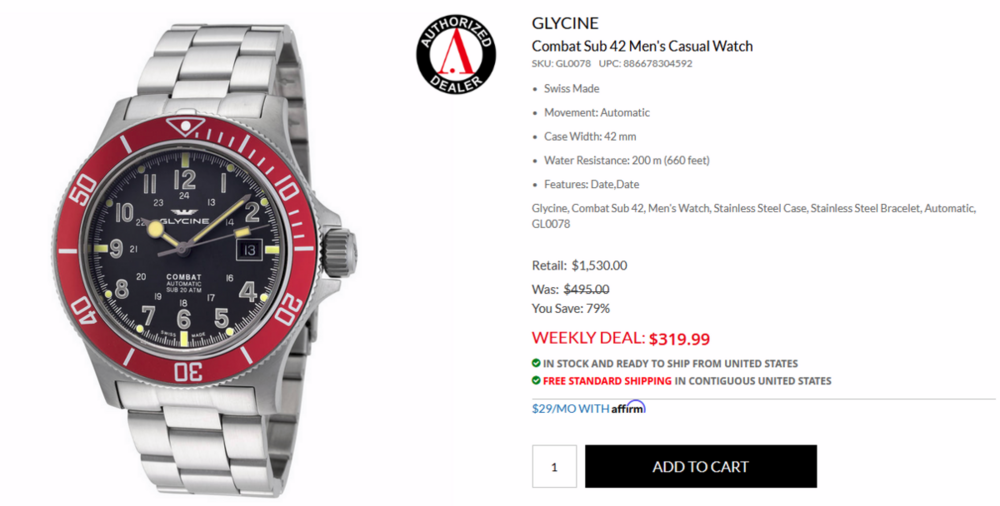1000x506 pixels.
Task: Click the WEEKLY DEAL $319.99 price
Action: (621, 338)
